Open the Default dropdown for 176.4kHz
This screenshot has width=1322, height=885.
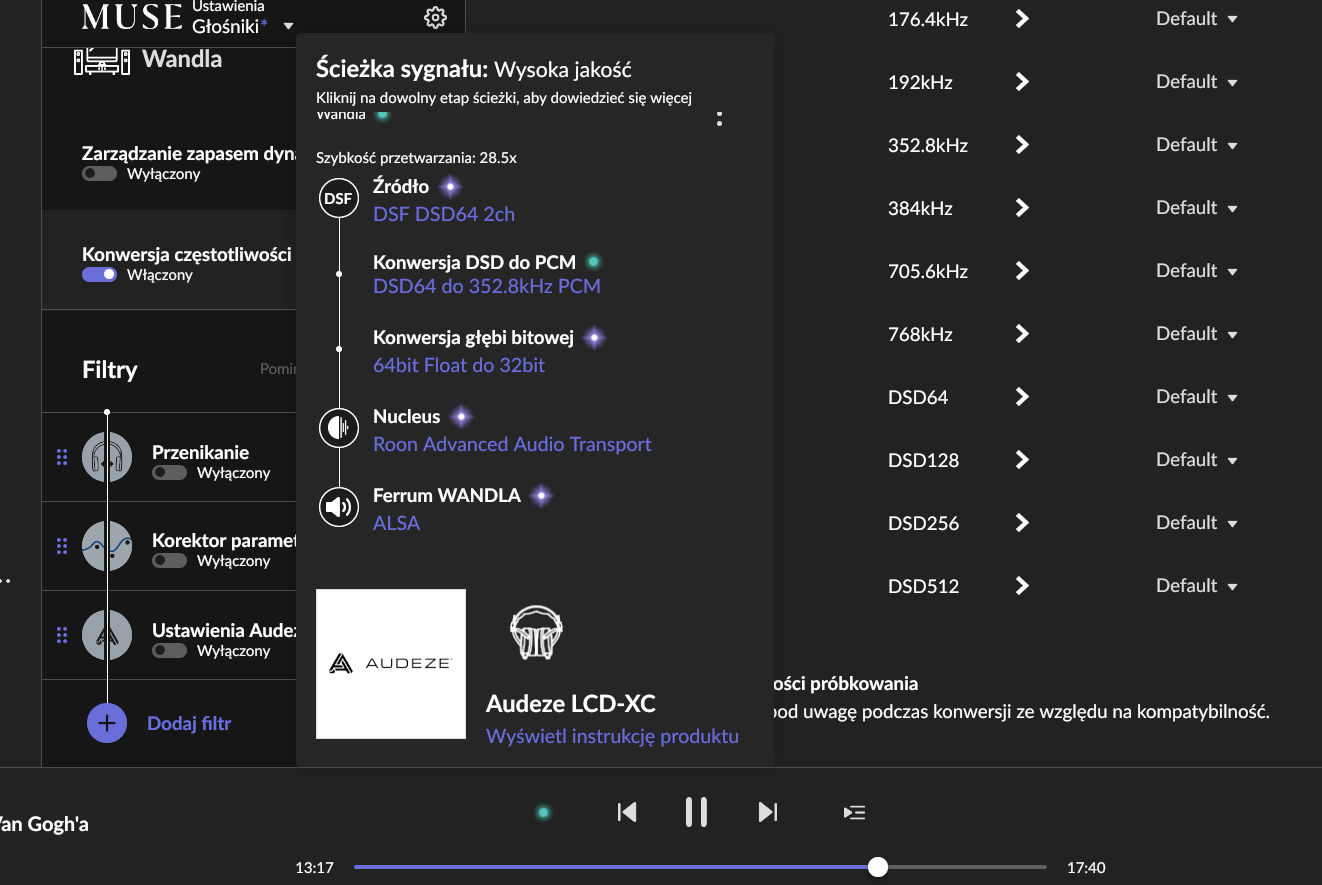pyautogui.click(x=1197, y=19)
